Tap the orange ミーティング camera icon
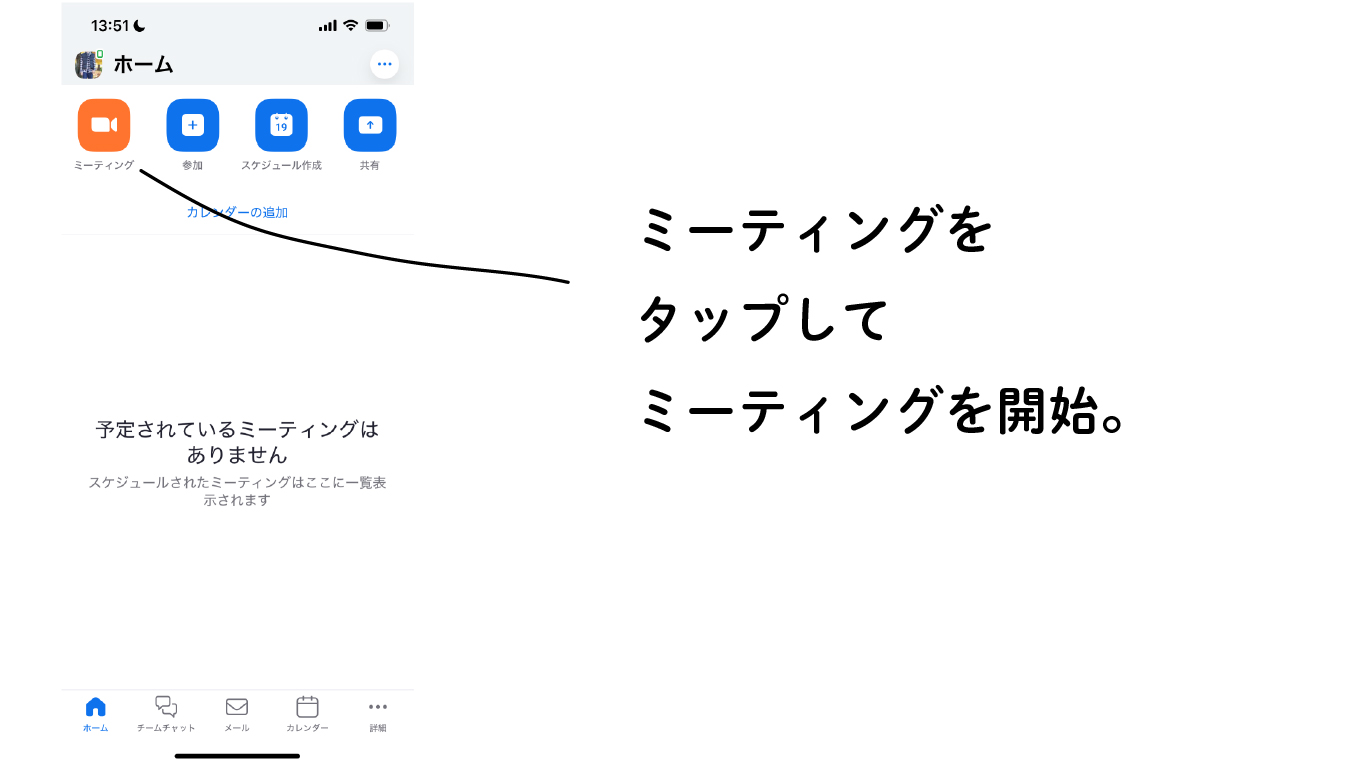Image resolution: width=1367 pixels, height=768 pixels. coord(104,125)
